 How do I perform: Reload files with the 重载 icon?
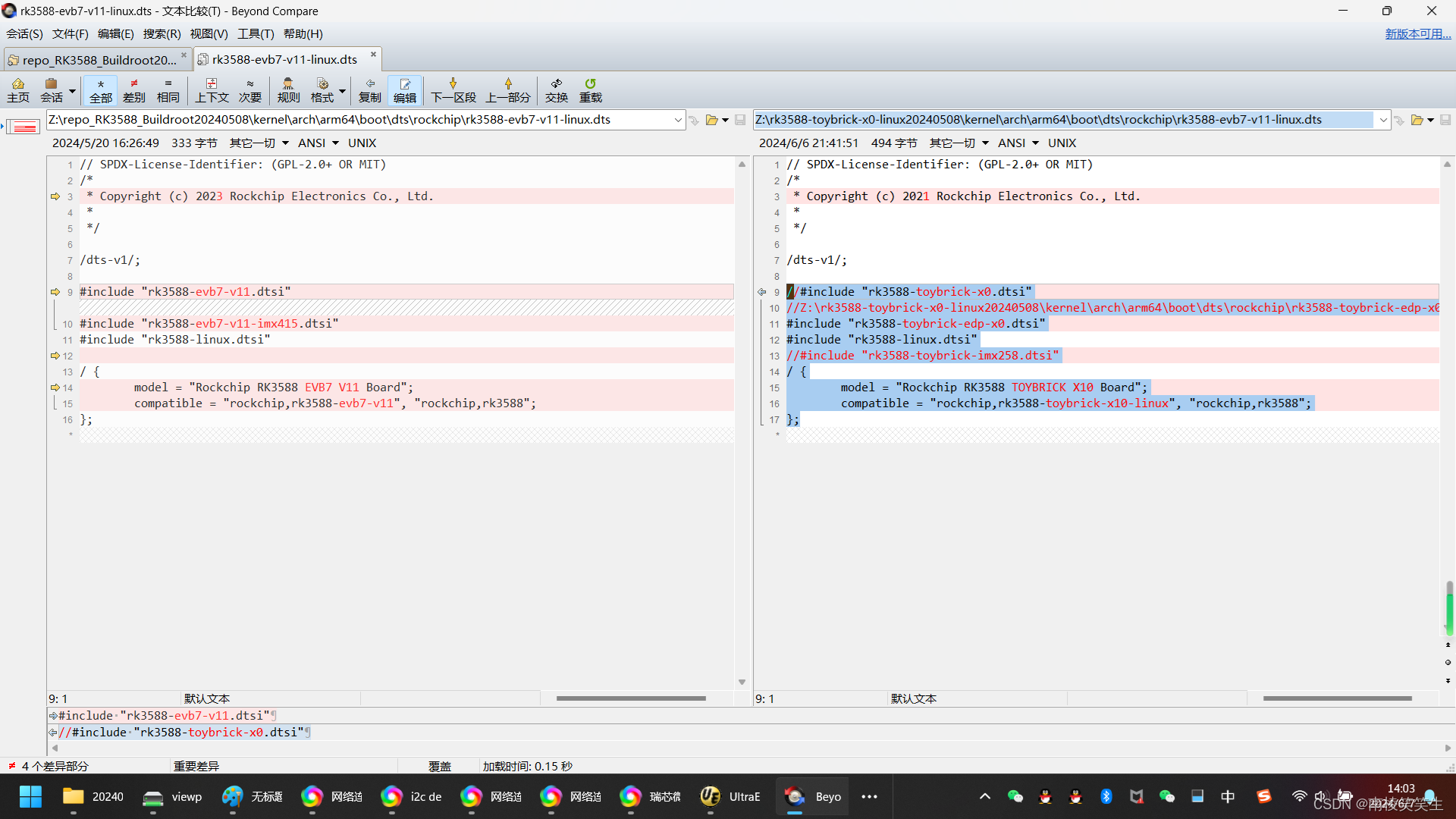591,89
